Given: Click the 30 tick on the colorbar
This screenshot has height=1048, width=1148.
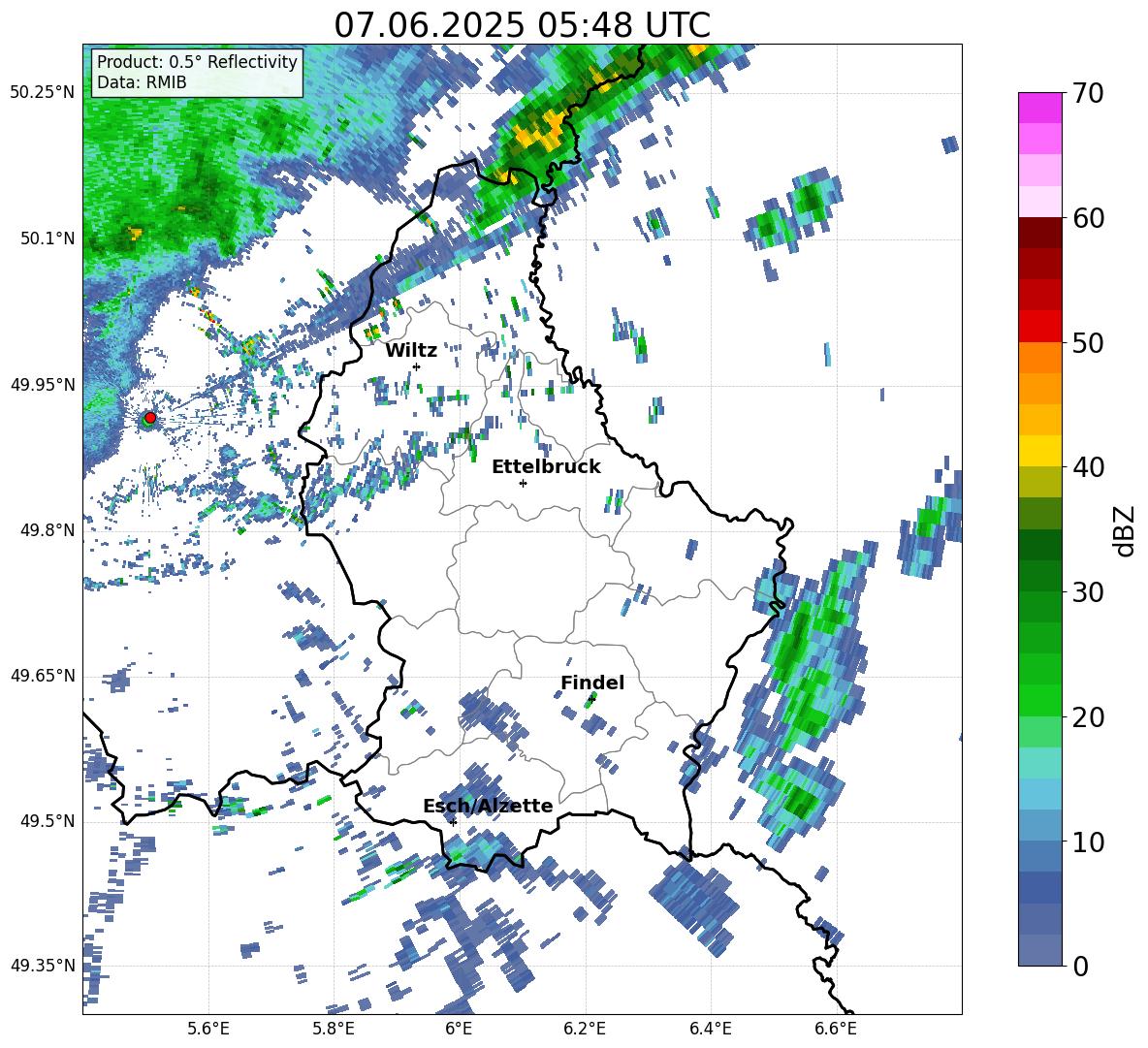Looking at the screenshot, I should pos(1087,592).
